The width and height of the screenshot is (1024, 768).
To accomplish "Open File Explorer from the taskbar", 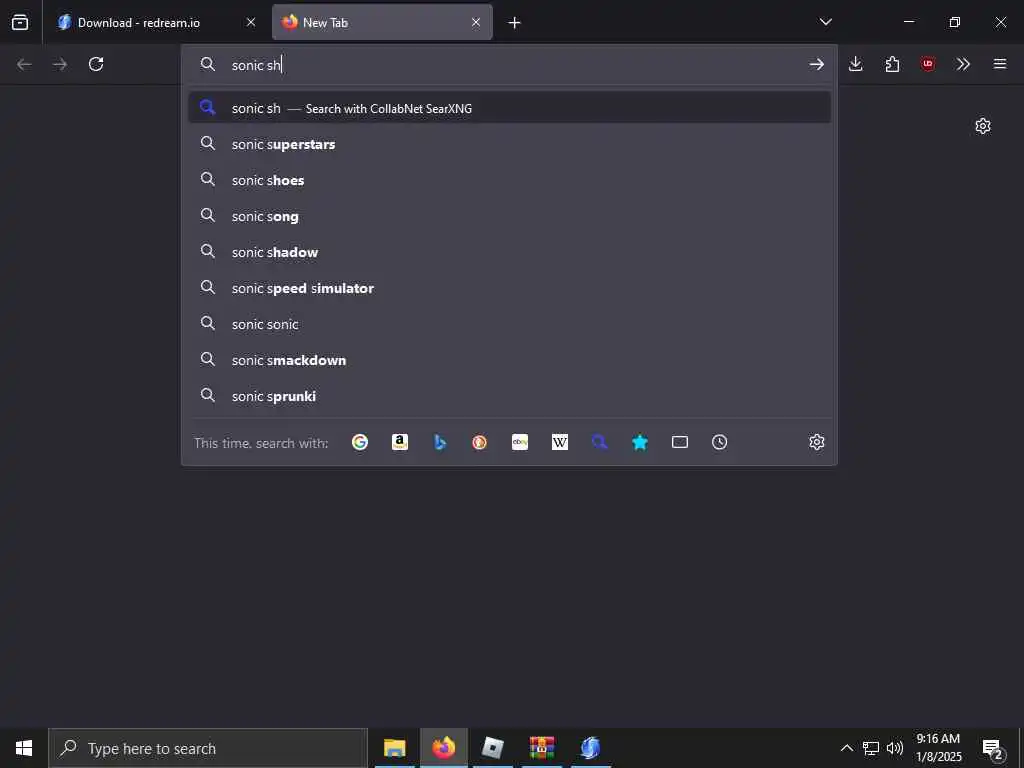I will [394, 748].
